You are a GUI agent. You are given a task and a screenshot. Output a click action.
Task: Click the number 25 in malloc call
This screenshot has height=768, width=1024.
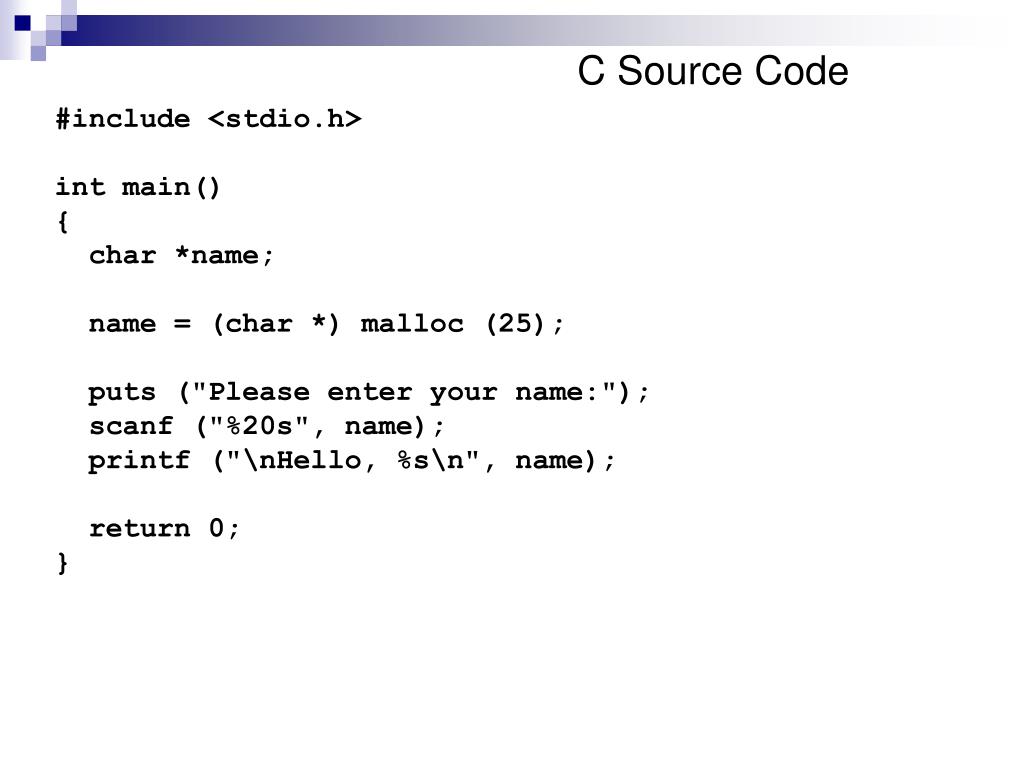515,323
